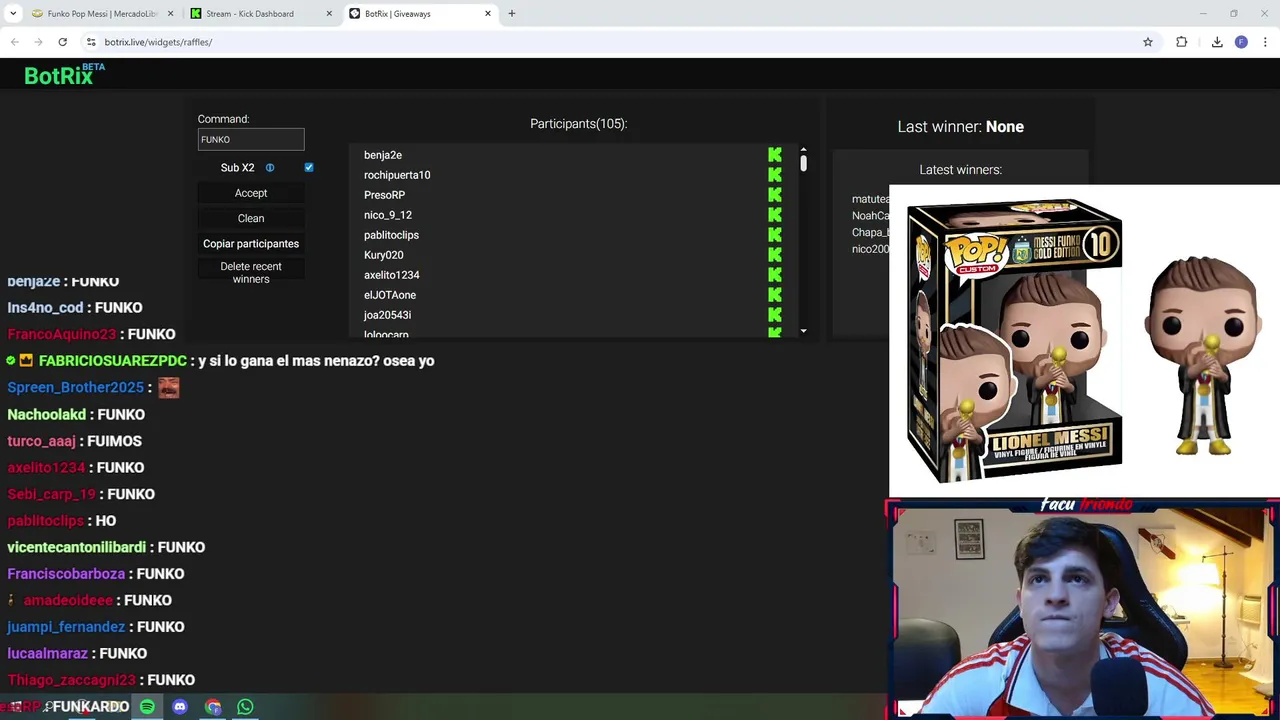Open a new browser tab
This screenshot has height=720, width=1280.
tap(512, 14)
